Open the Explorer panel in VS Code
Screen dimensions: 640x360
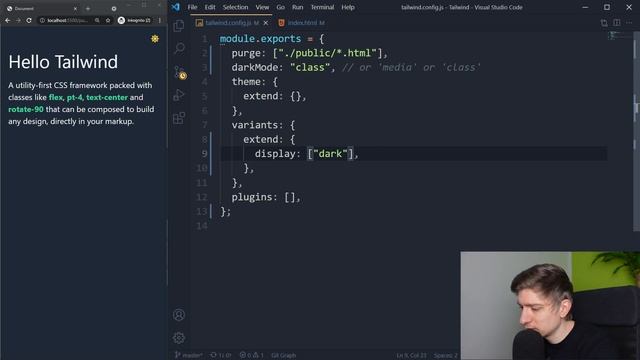179,26
